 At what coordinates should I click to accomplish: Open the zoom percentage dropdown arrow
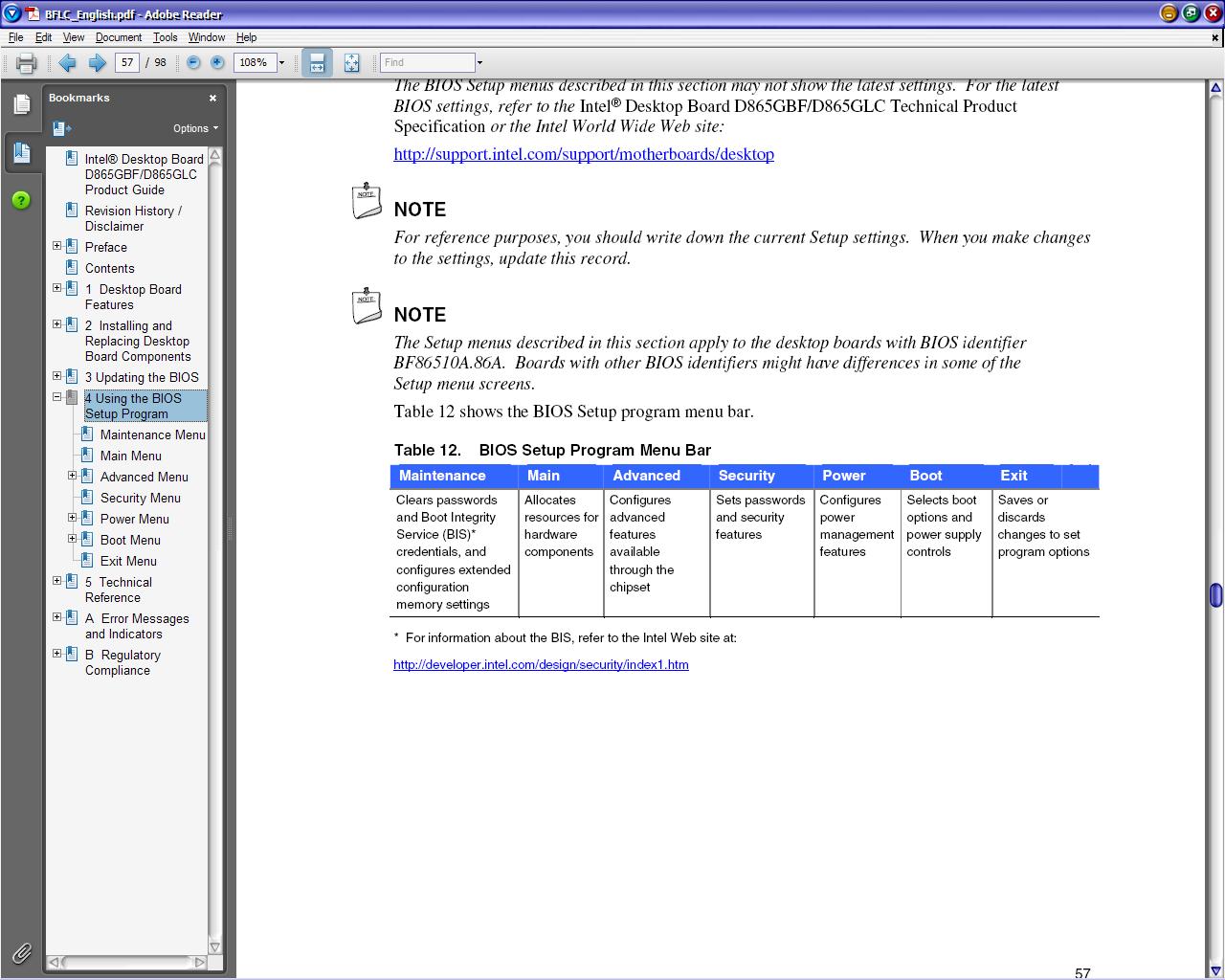point(281,63)
